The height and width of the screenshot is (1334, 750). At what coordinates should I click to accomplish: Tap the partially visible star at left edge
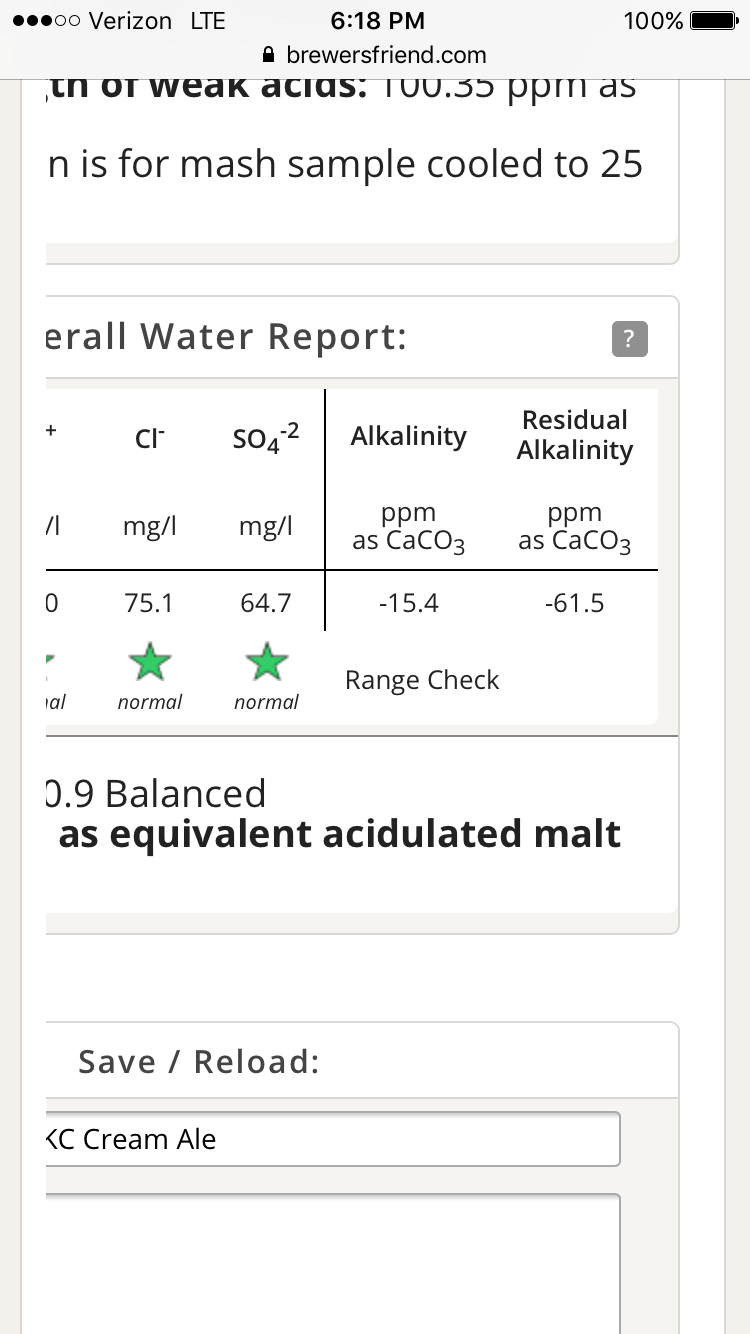click(51, 661)
